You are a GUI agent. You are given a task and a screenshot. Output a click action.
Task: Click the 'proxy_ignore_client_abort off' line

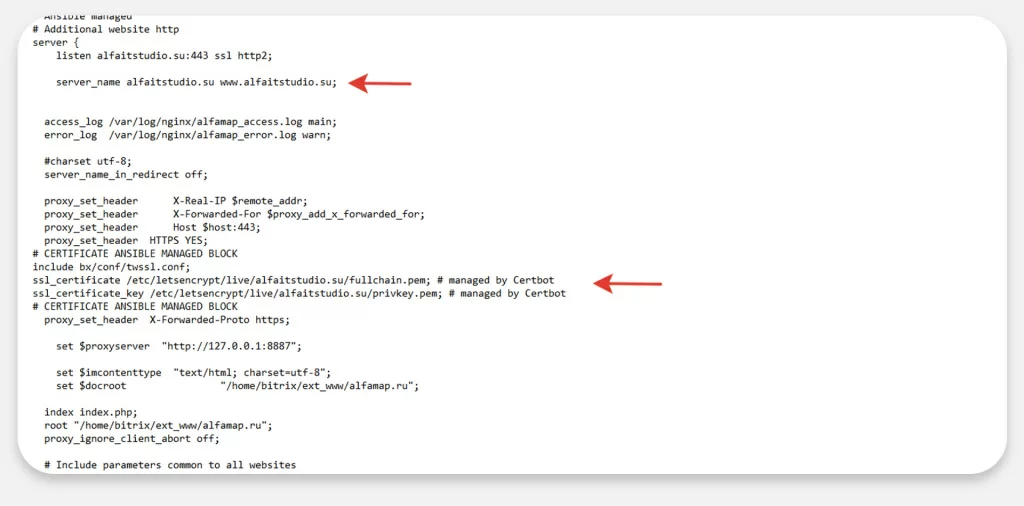click(x=131, y=438)
